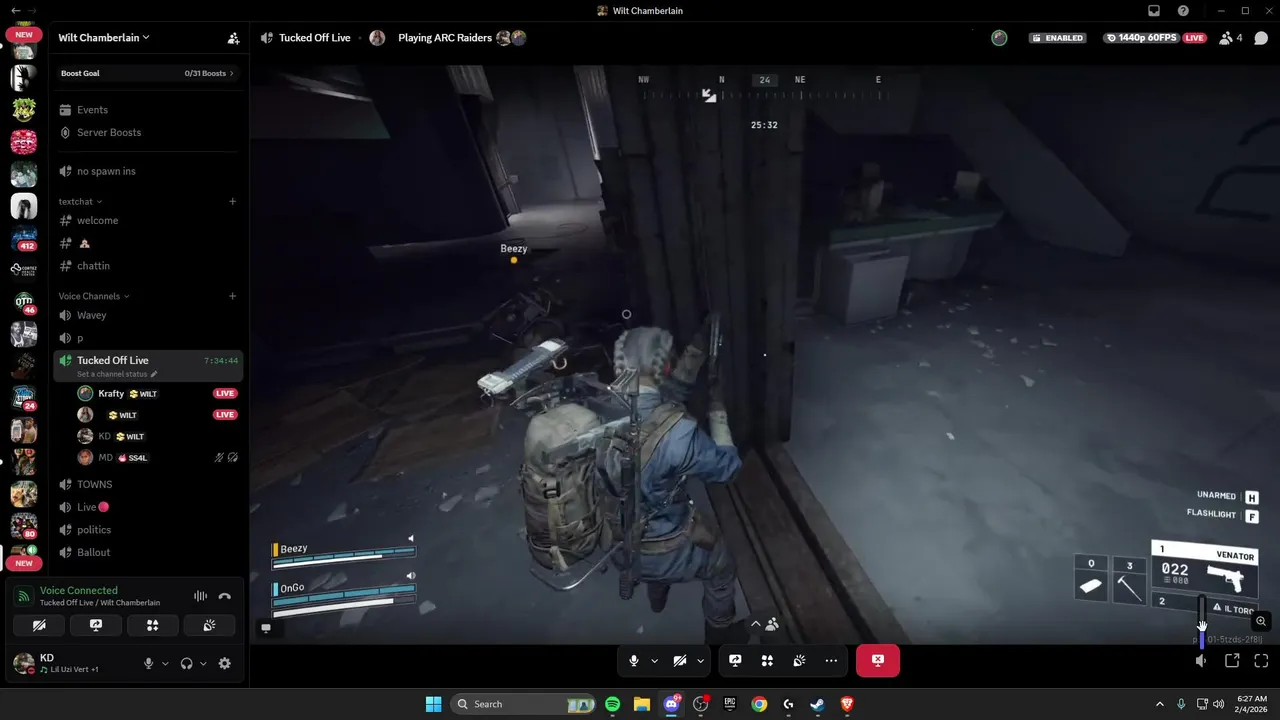Toggle camera in the stream control bar
Image resolution: width=1280 pixels, height=720 pixels.
point(680,661)
